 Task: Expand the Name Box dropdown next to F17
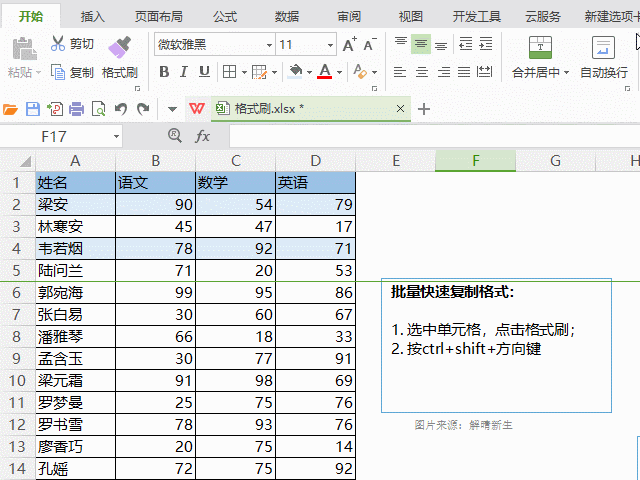pos(116,136)
